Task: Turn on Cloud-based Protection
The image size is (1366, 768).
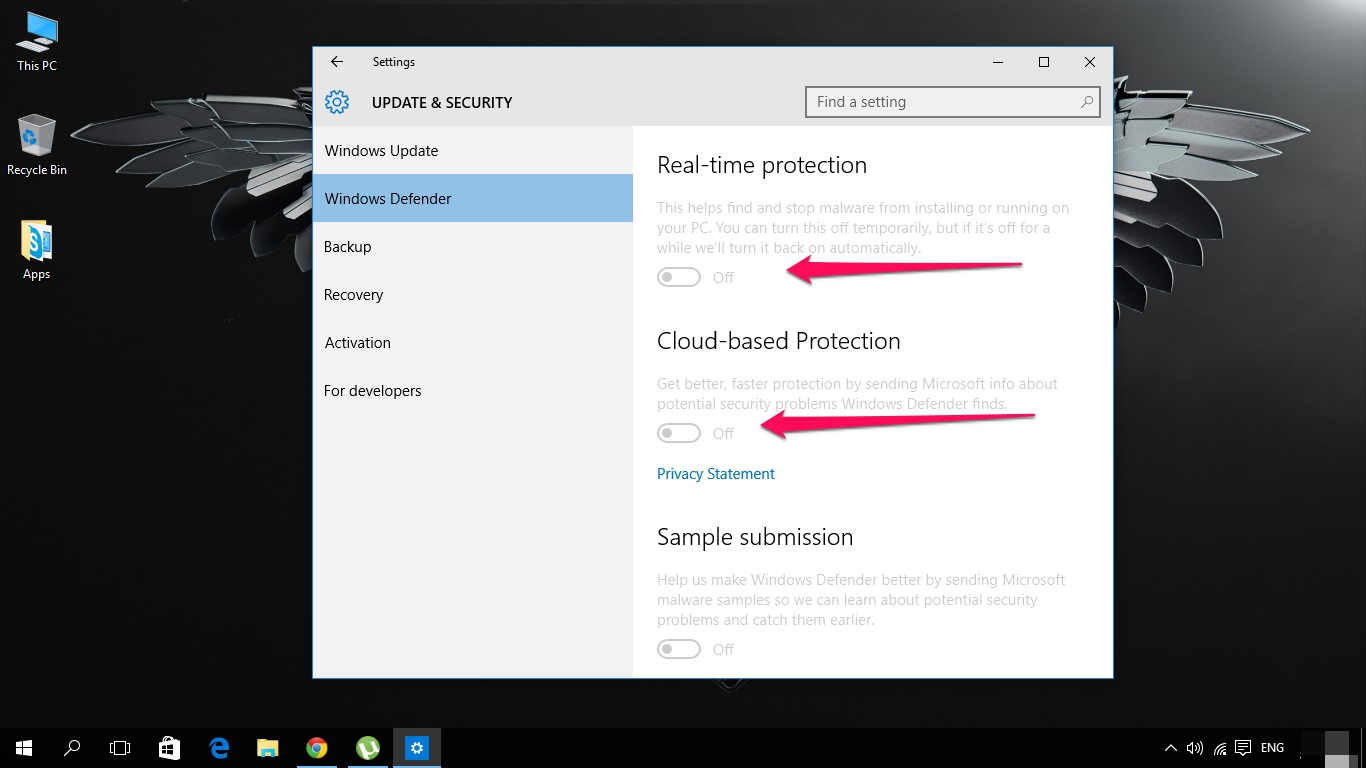Action: click(x=679, y=432)
